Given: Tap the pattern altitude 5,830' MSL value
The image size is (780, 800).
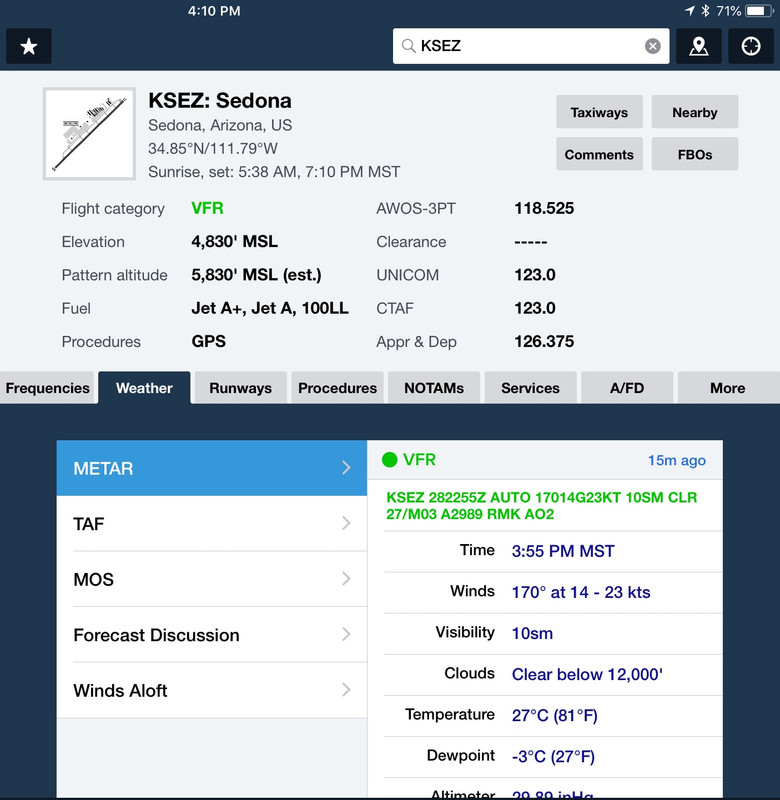Looking at the screenshot, I should coord(256,275).
